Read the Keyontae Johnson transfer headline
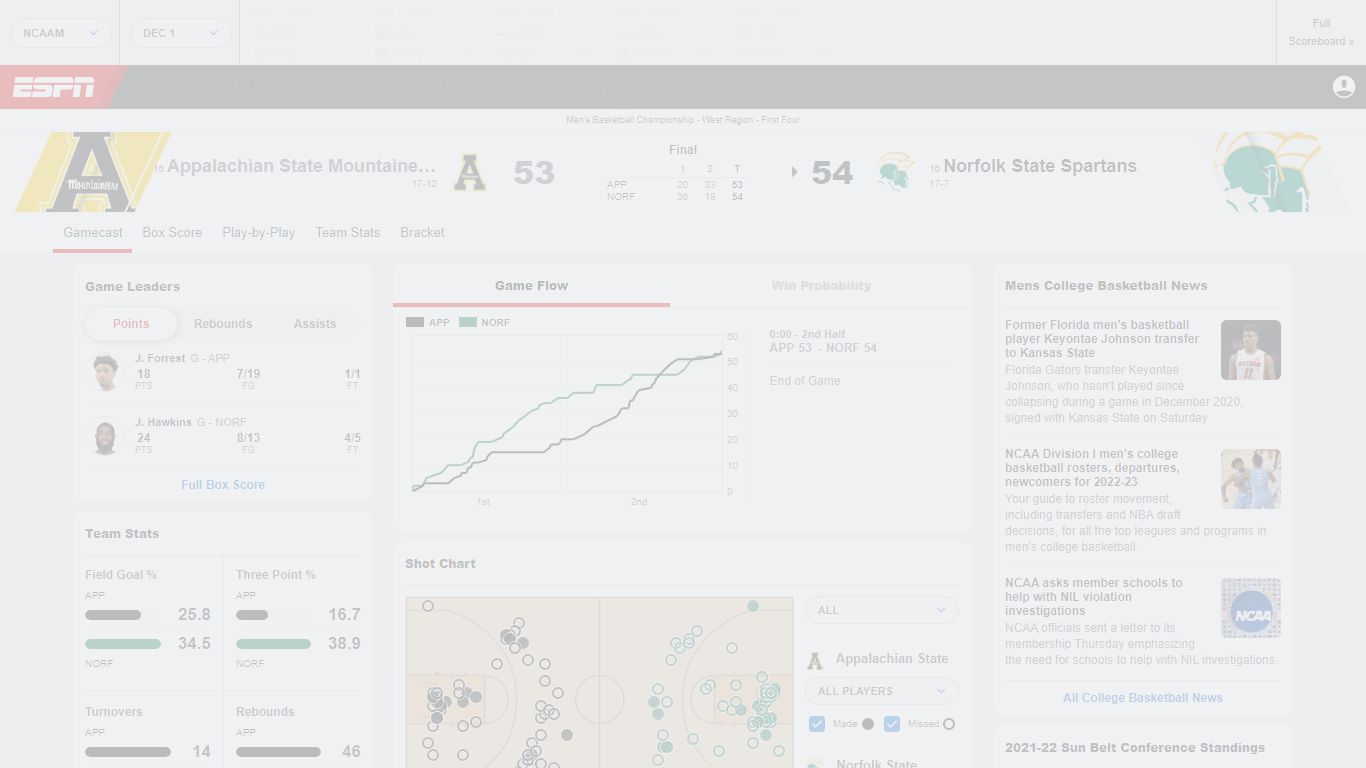The image size is (1366, 768). 1102,339
